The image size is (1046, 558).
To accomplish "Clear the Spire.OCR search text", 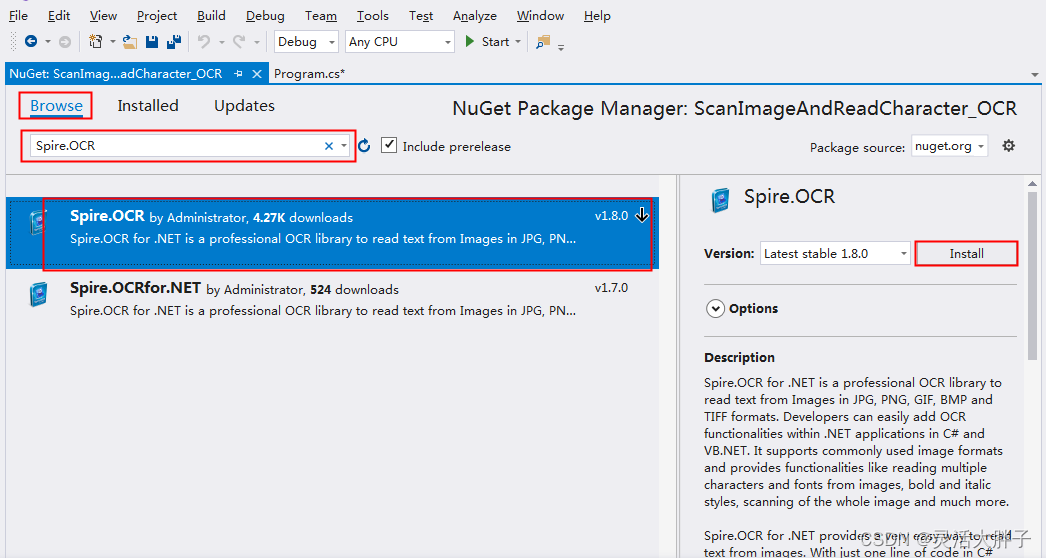I will 329,146.
